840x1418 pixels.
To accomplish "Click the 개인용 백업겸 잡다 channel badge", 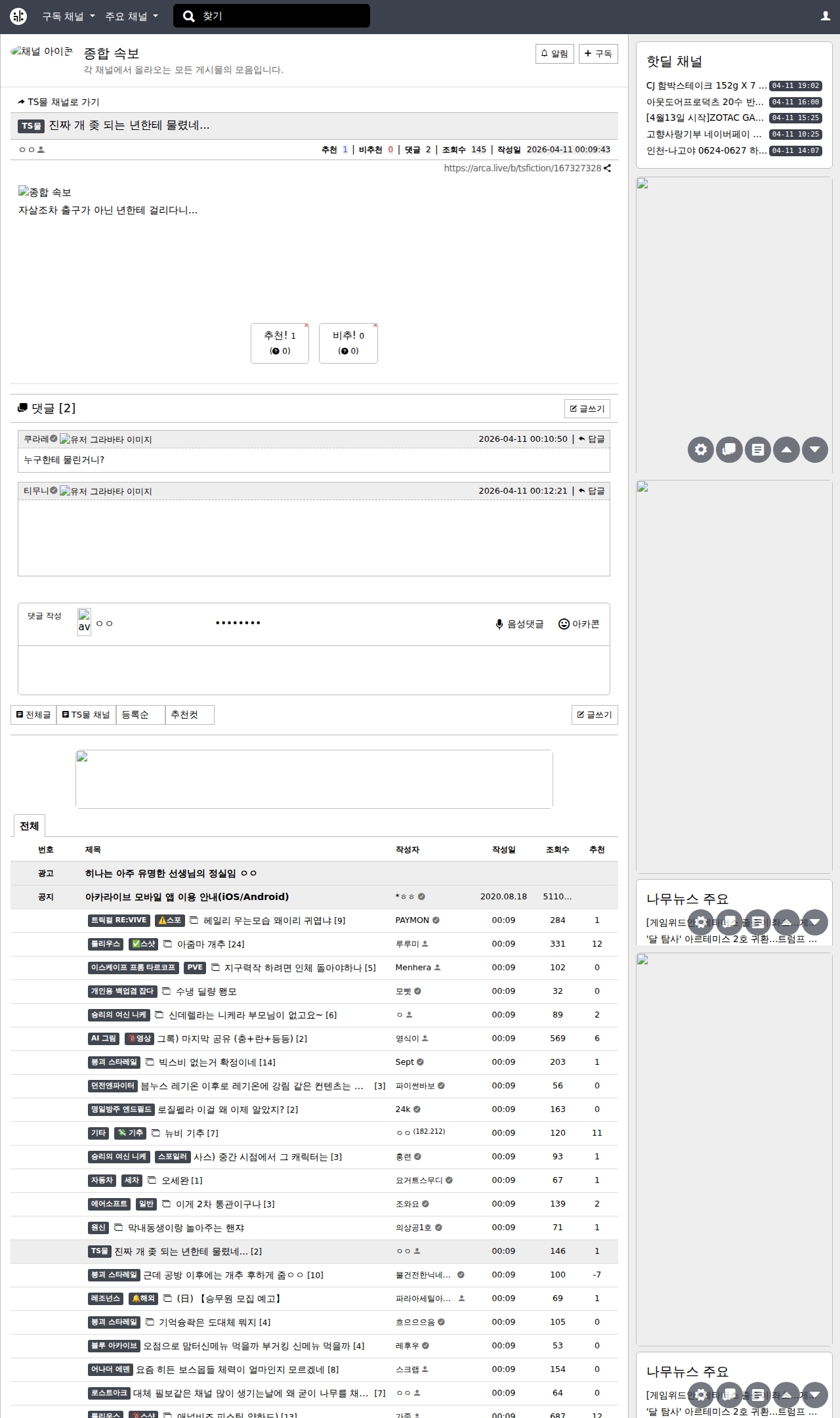I will tap(123, 991).
